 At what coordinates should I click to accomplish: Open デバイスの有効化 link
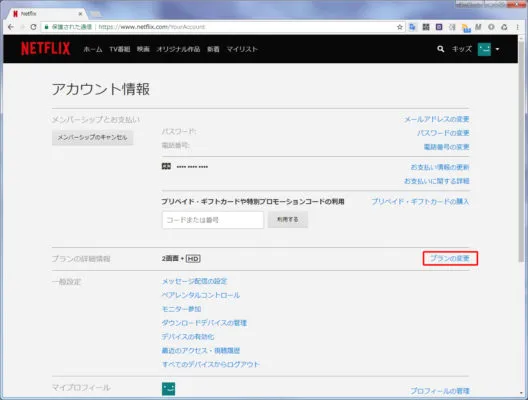click(x=188, y=337)
